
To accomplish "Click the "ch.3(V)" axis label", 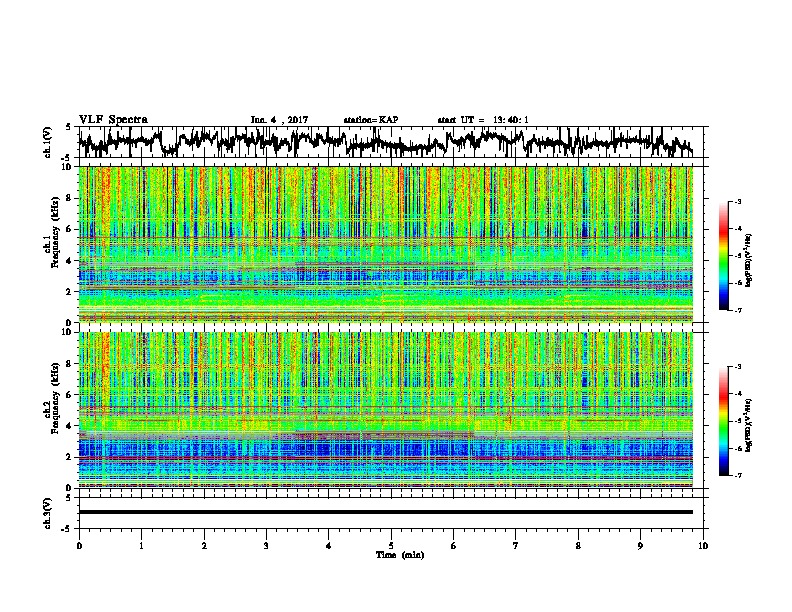I will coord(48,513).
